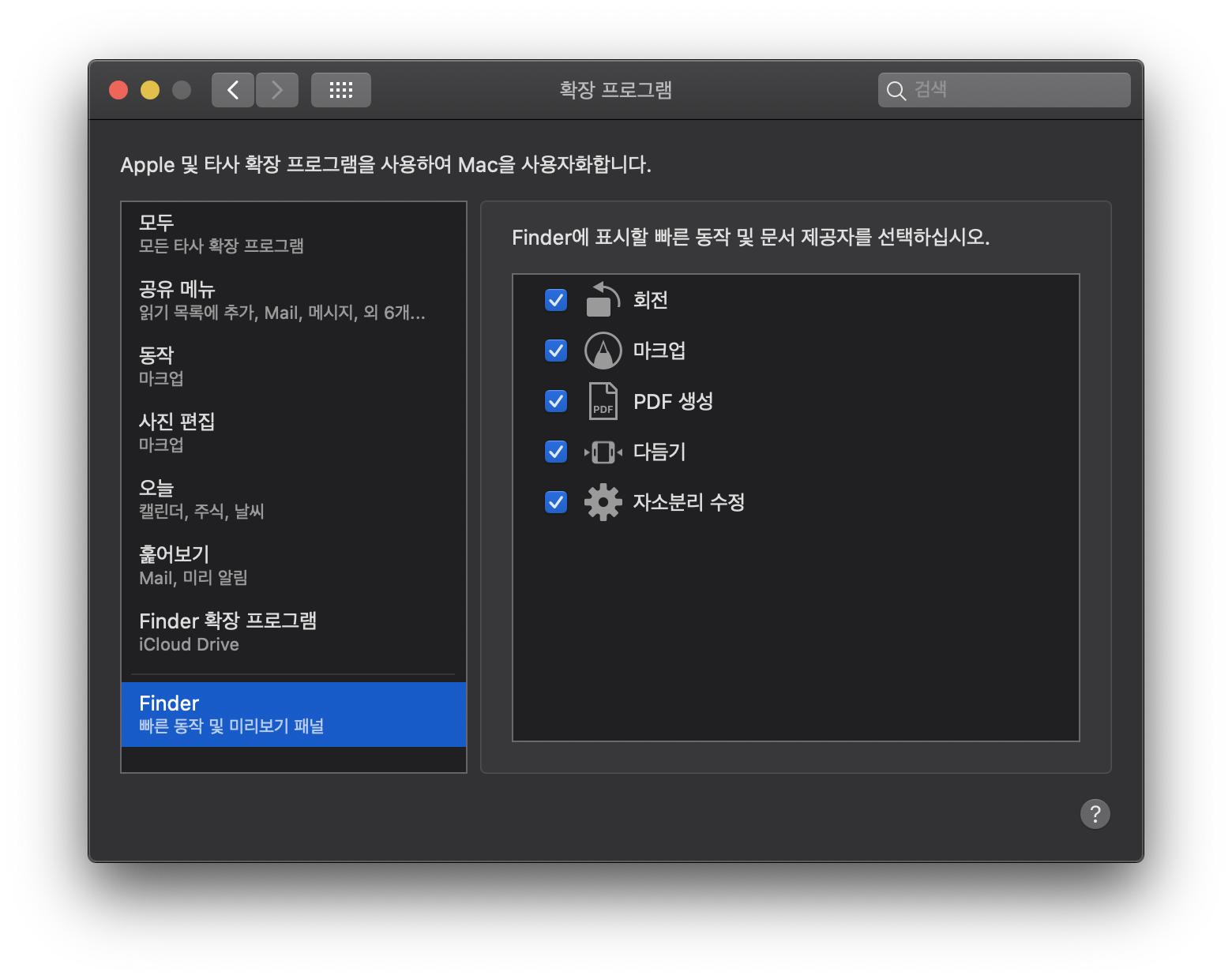Open the help question mark button

click(1095, 814)
